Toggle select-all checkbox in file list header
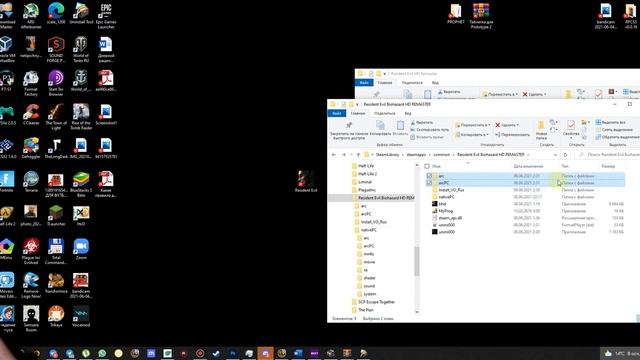This screenshot has width=640, height=360. point(427,166)
